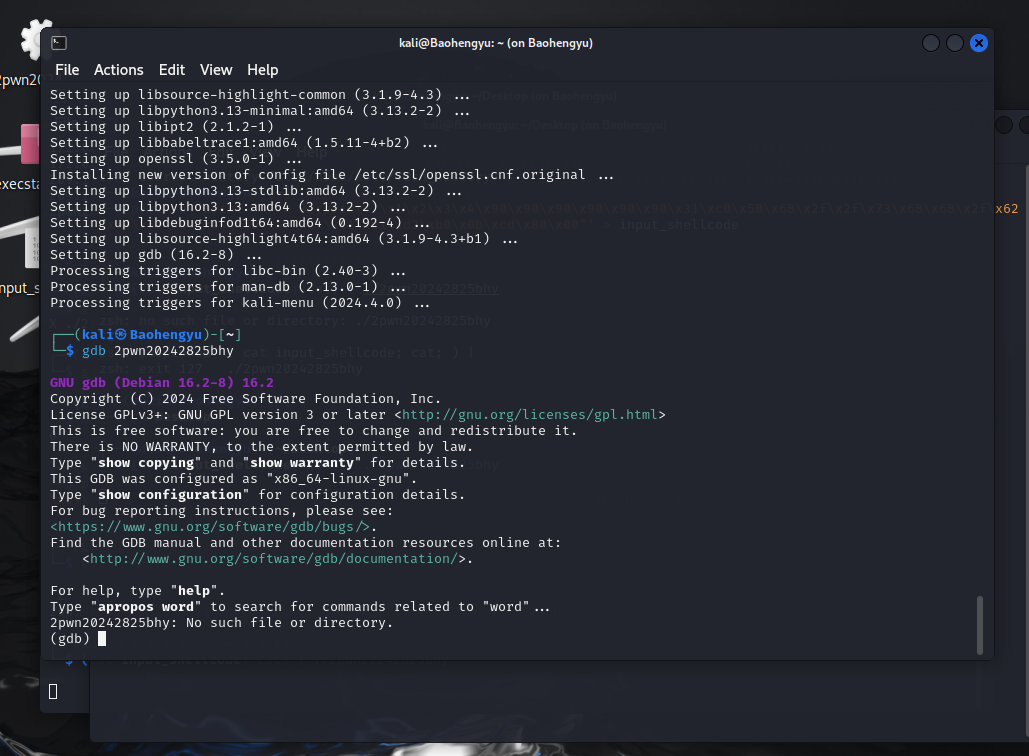Click 'Setting up libbabeltrace1:amd64' line
Viewport: 1029px width, 756px height.
click(x=243, y=142)
